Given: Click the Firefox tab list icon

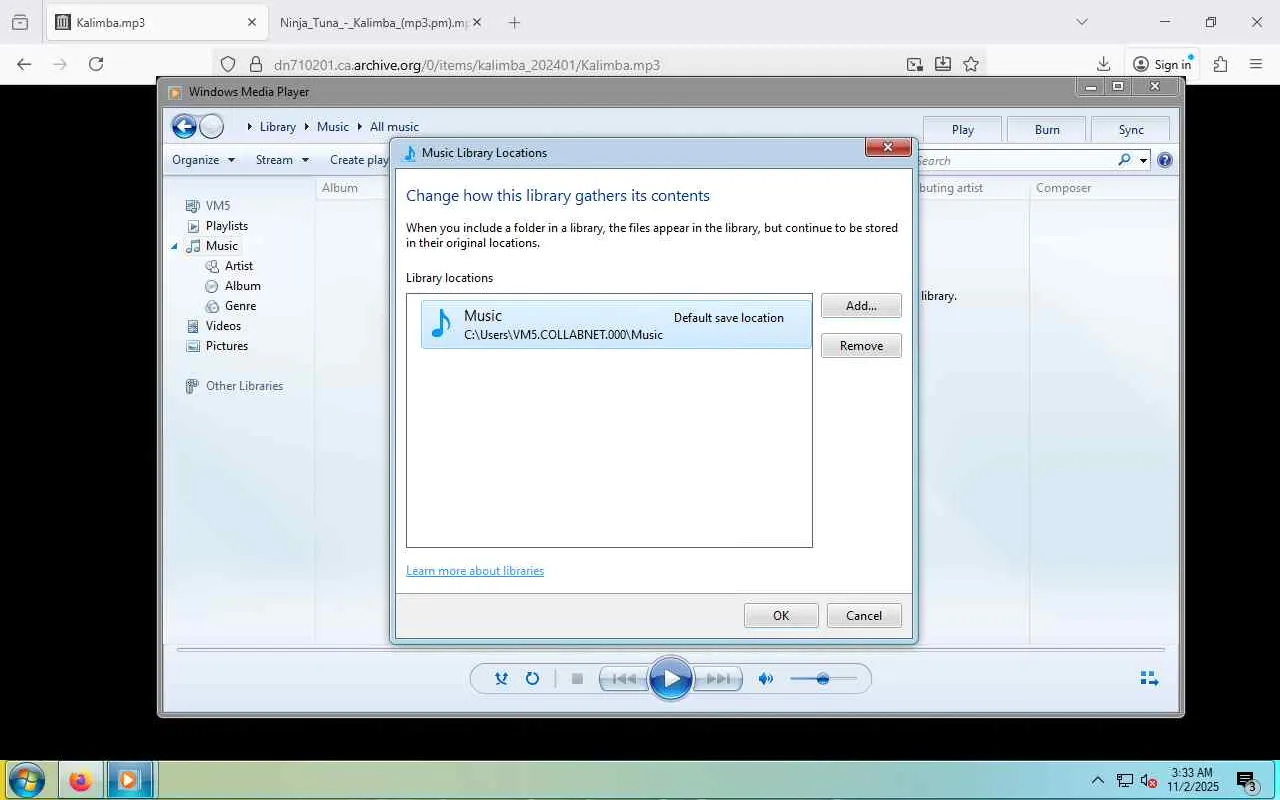Looking at the screenshot, I should coord(20,22).
